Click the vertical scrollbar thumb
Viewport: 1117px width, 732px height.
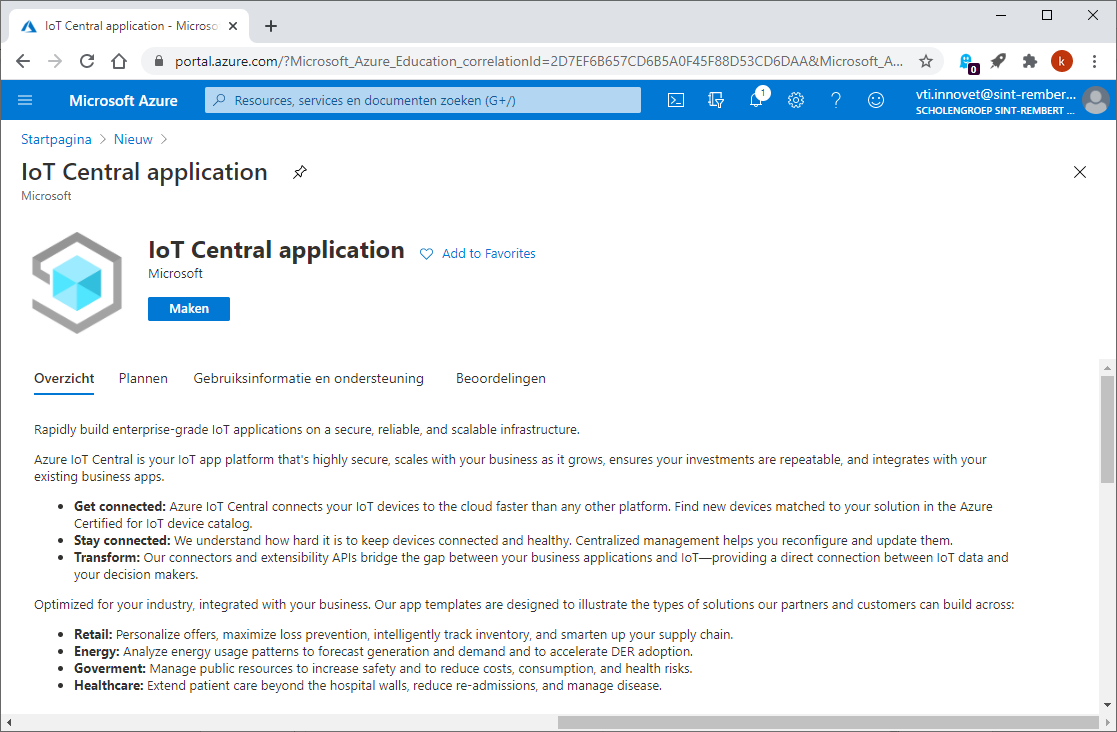1107,429
